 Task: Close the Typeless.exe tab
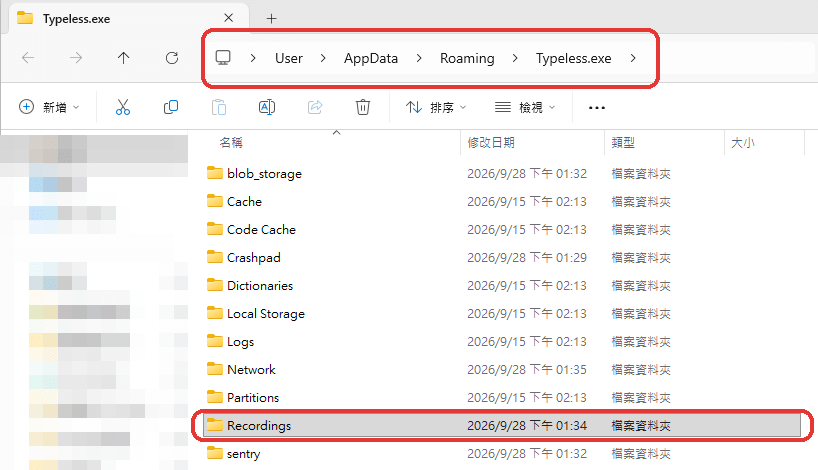(228, 18)
